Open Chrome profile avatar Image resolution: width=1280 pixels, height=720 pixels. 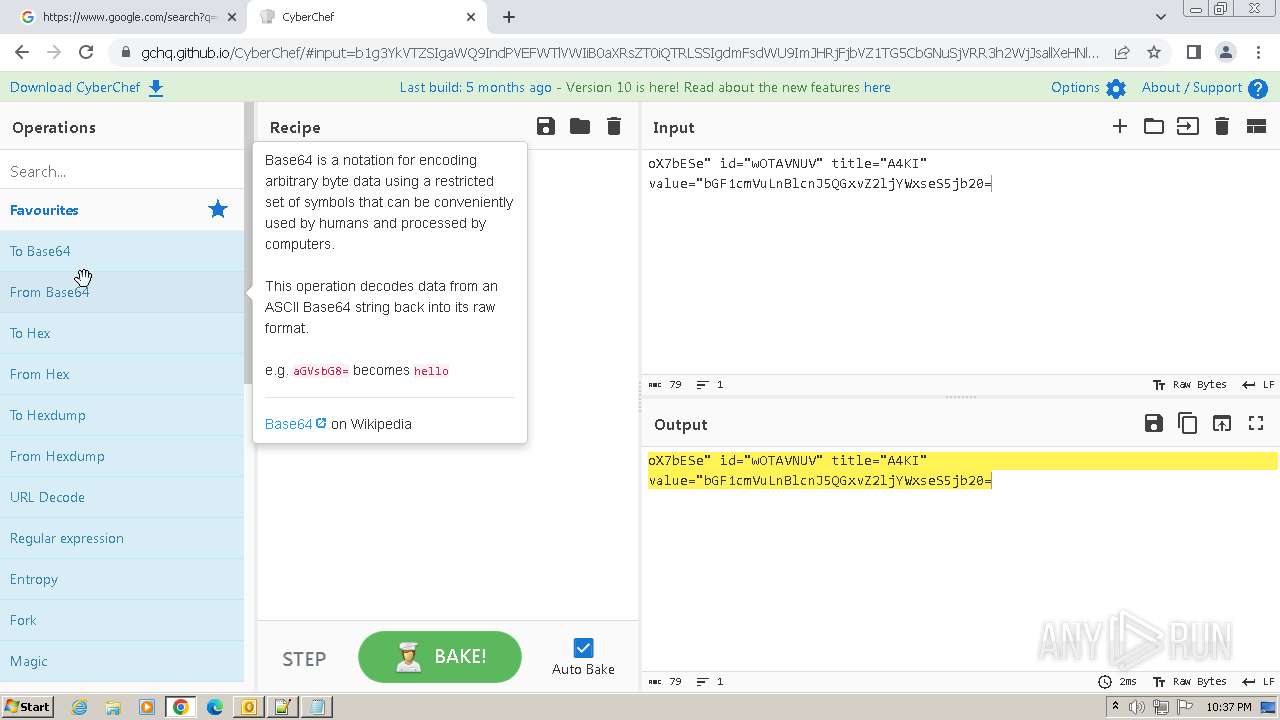[x=1225, y=52]
